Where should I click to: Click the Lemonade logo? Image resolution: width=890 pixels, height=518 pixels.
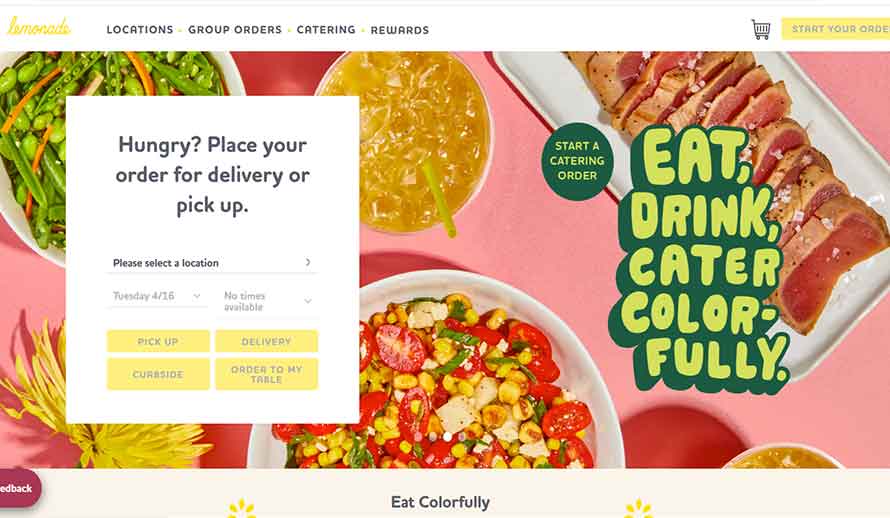tap(39, 27)
